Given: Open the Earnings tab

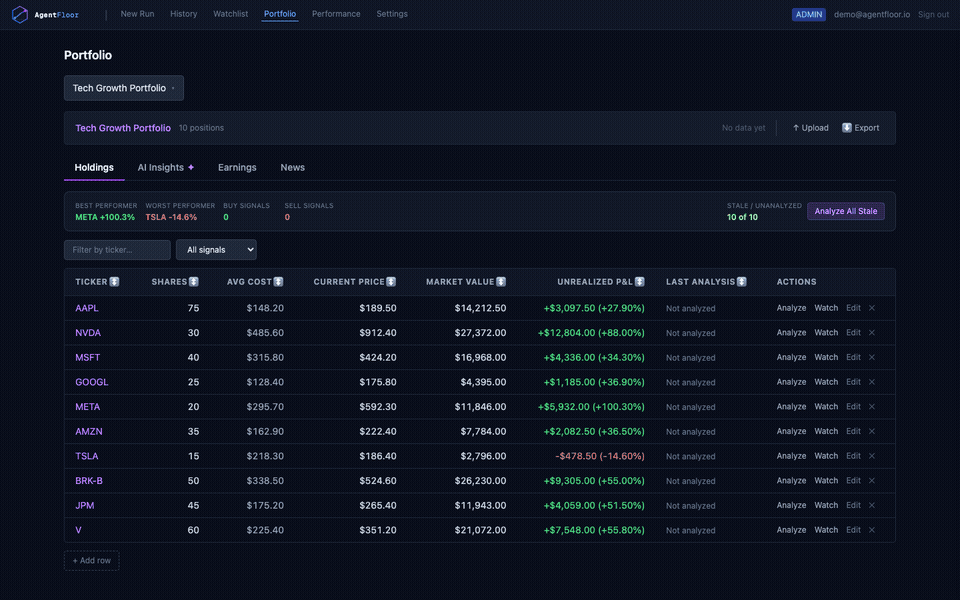Looking at the screenshot, I should click(x=237, y=167).
